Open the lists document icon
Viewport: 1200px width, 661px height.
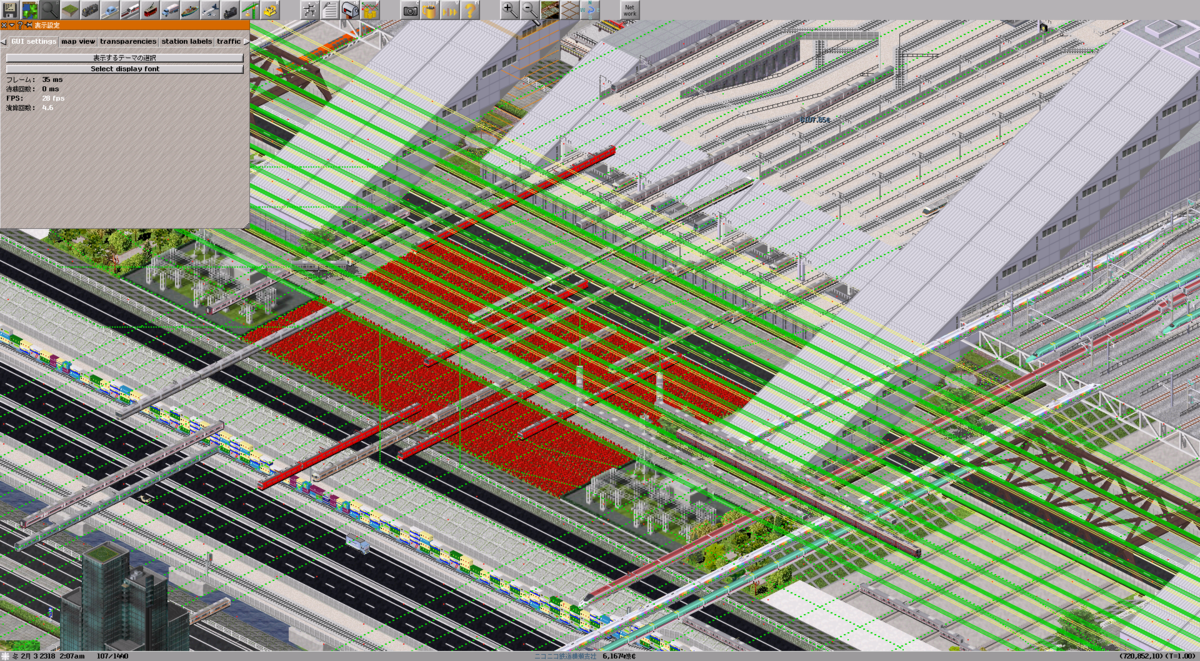tap(330, 10)
